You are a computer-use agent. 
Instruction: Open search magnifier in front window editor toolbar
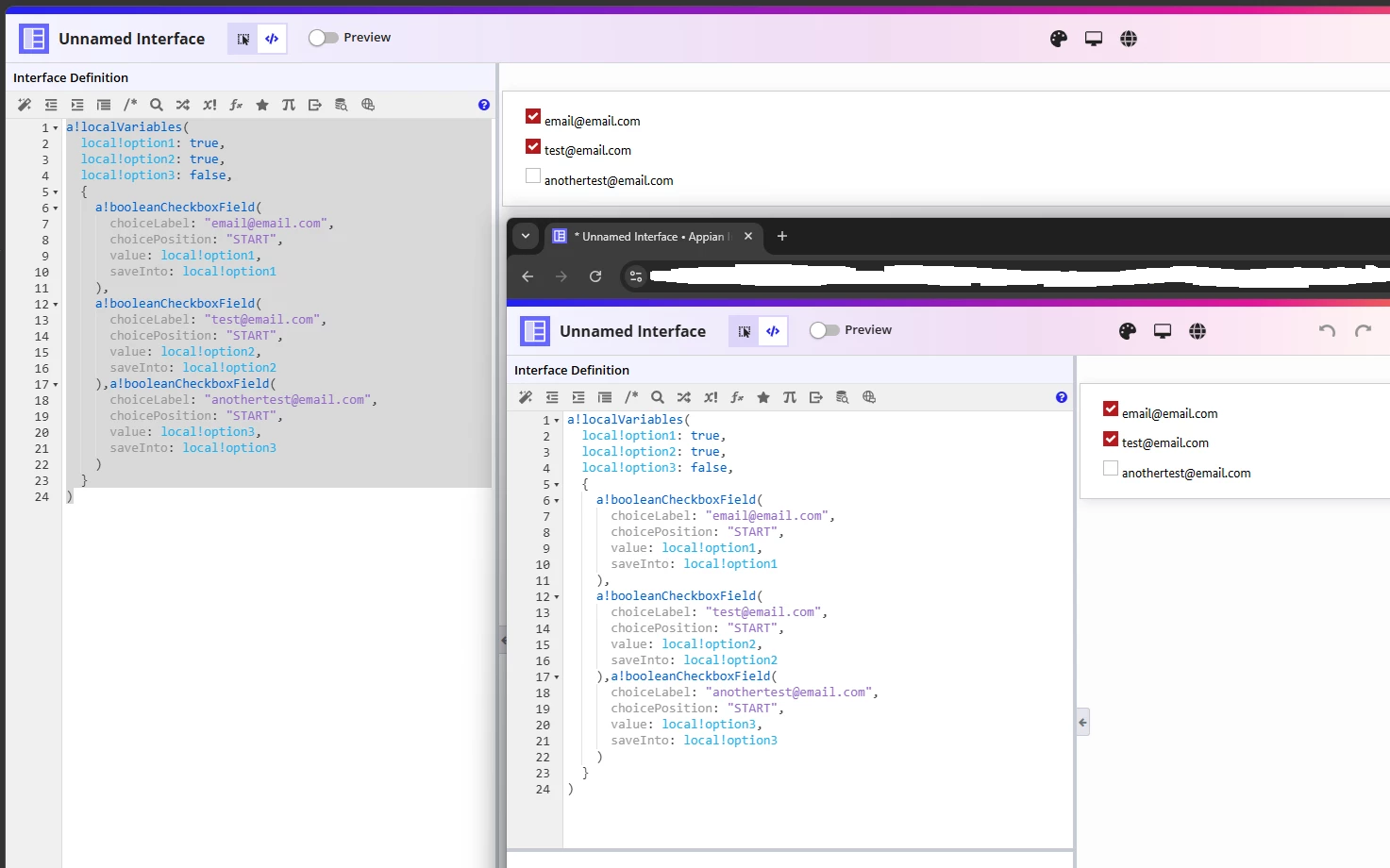[x=658, y=397]
